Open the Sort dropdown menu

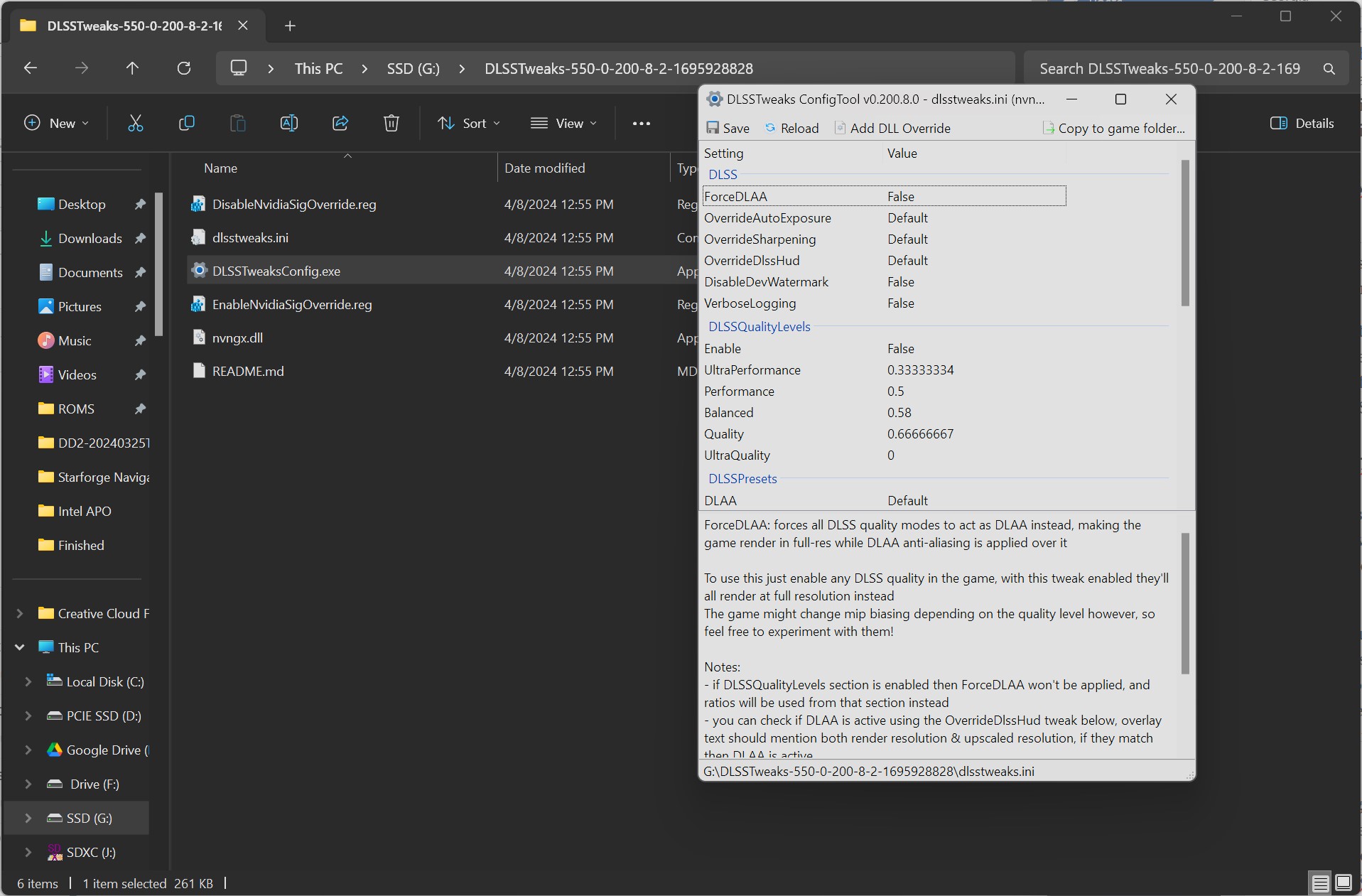click(469, 123)
